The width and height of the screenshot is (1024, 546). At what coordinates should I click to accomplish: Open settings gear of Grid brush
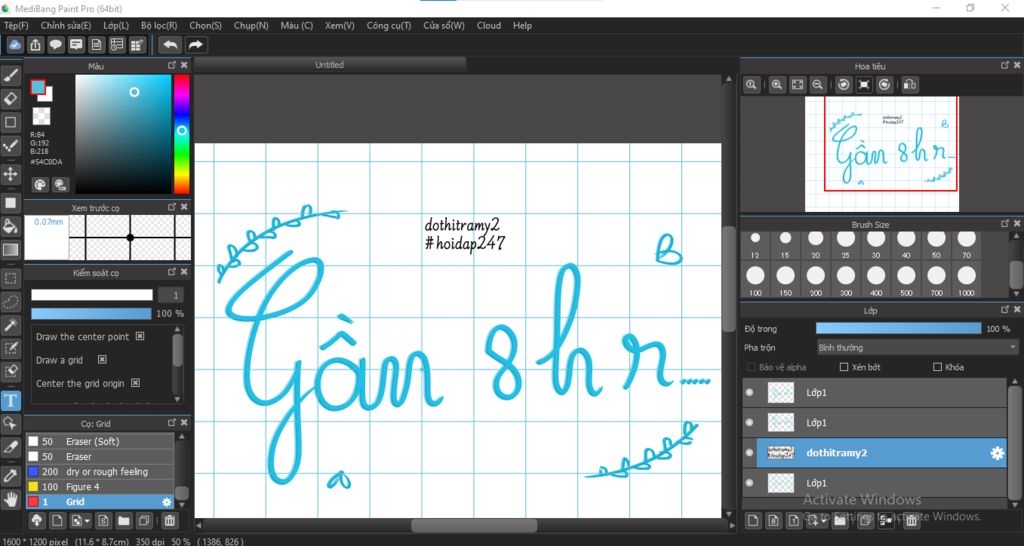click(x=167, y=502)
